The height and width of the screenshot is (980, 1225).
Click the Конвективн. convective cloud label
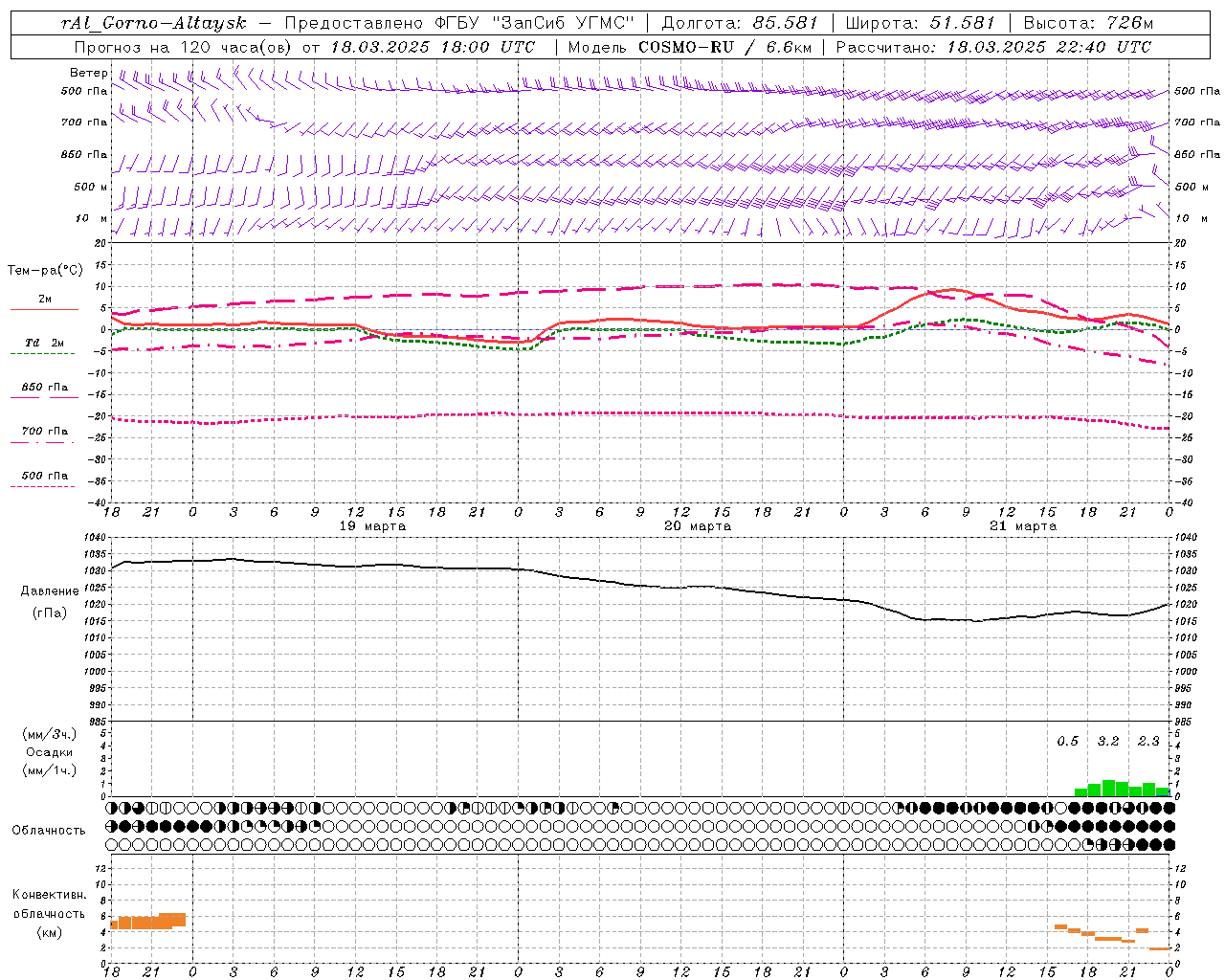coord(49,895)
